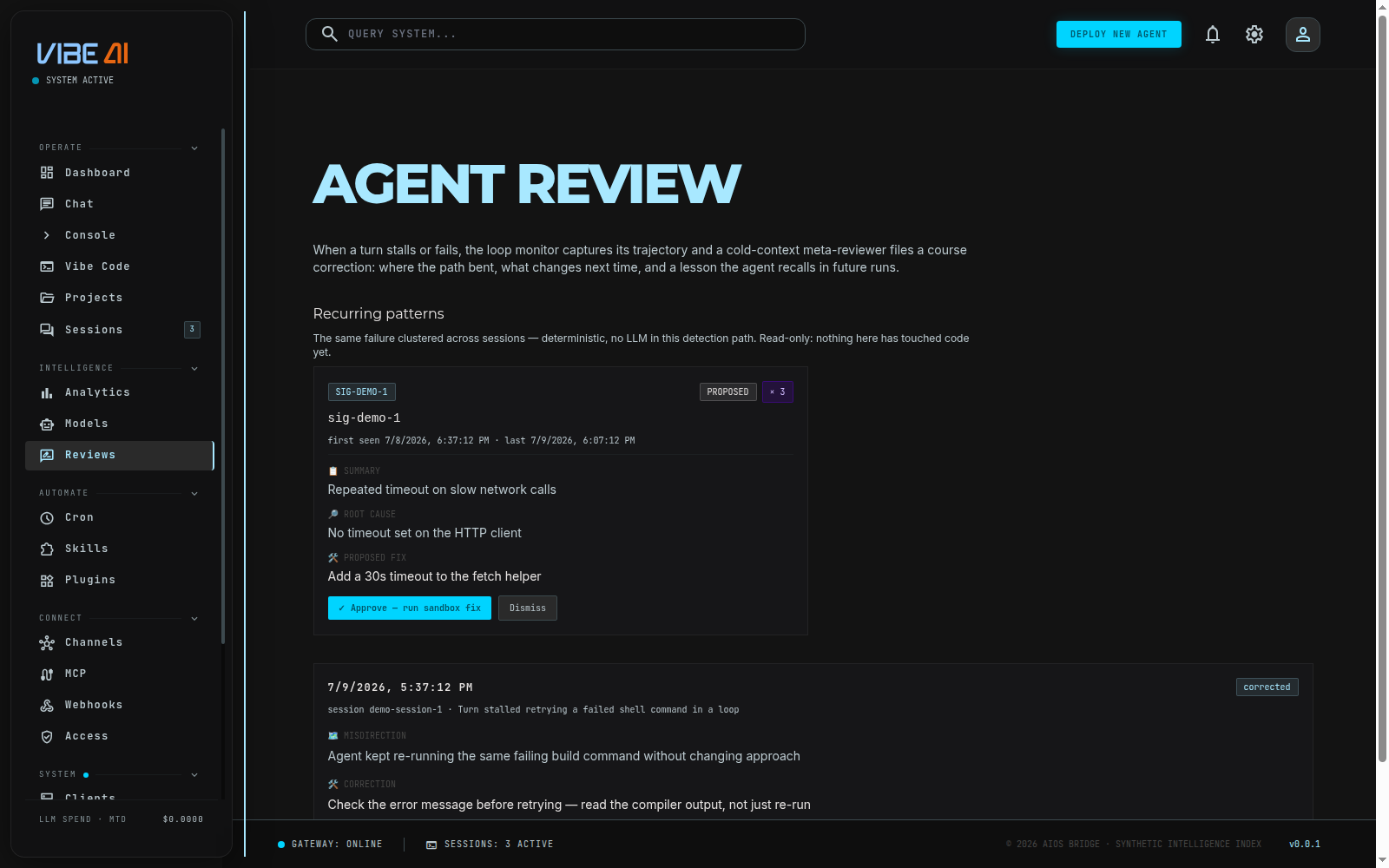Click the sidebar scrollbar thumb

click(223, 386)
